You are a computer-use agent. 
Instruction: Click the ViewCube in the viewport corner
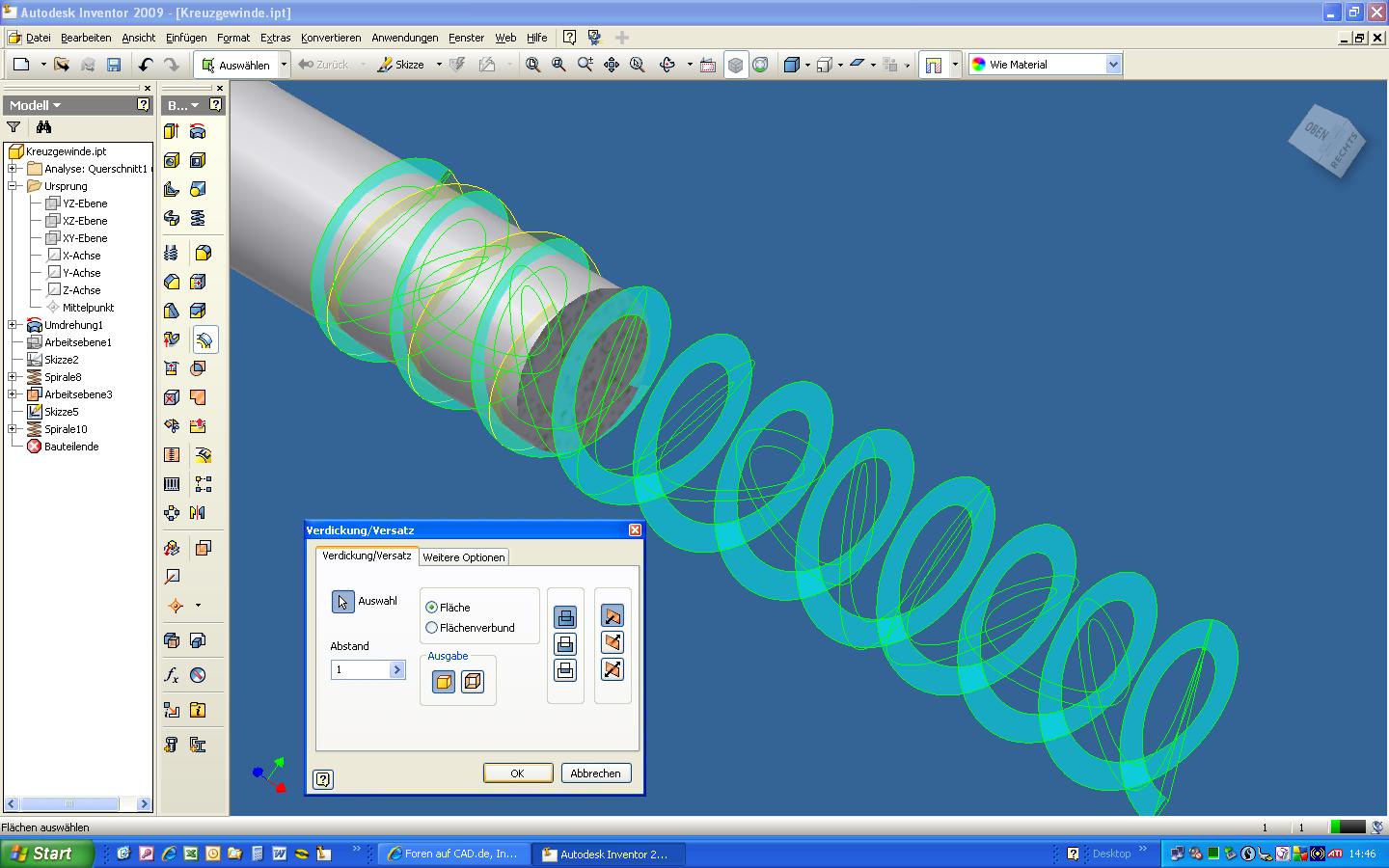1327,141
